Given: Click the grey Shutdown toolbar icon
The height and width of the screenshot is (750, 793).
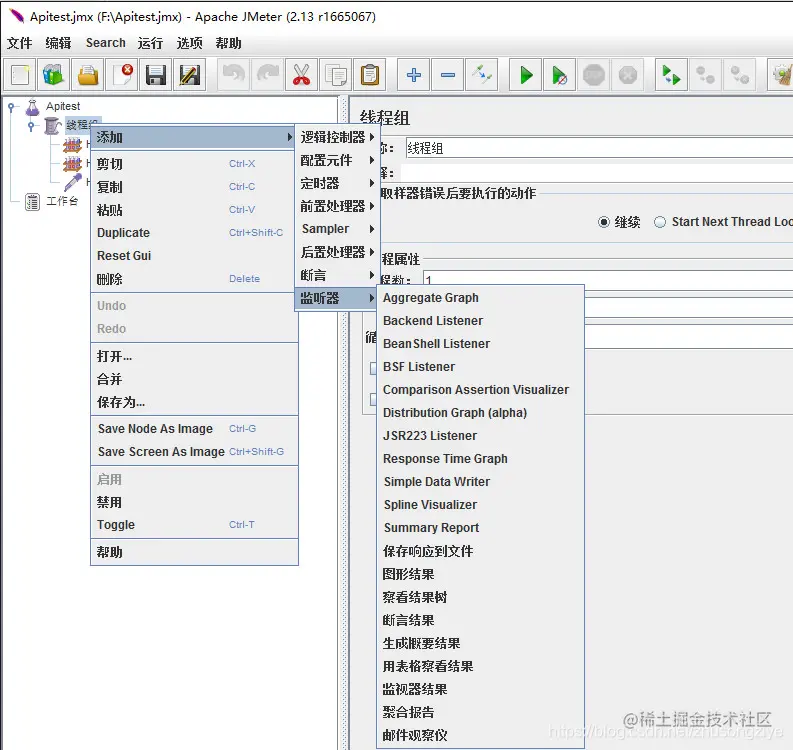Looking at the screenshot, I should tap(628, 75).
